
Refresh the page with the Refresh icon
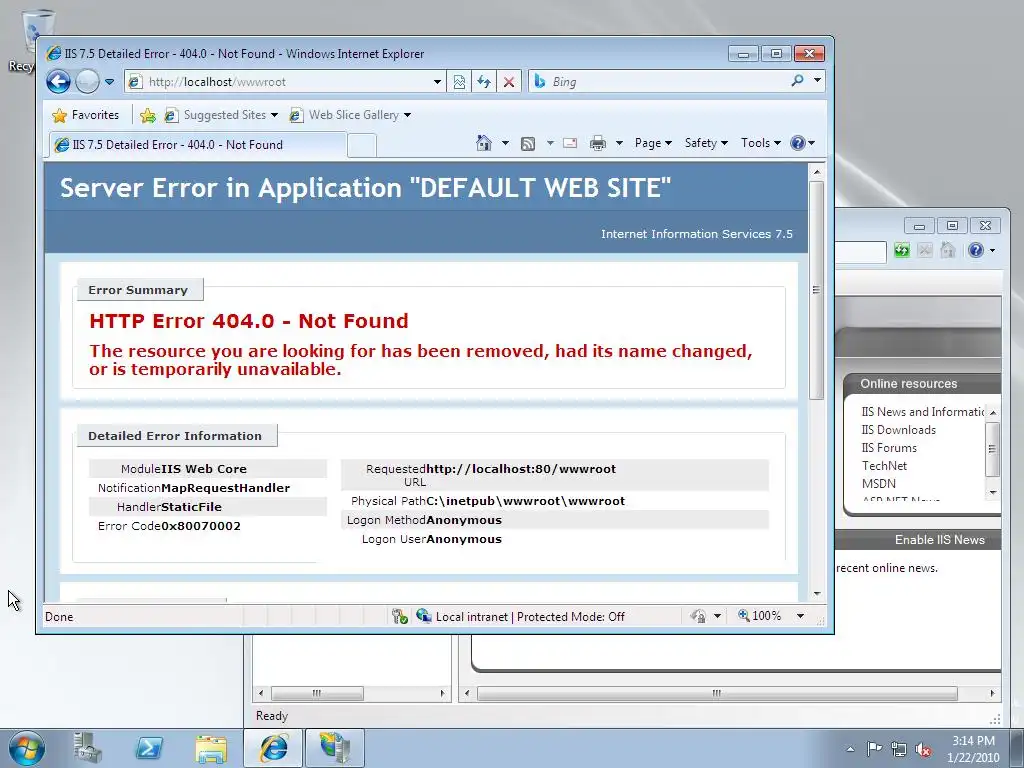[484, 82]
